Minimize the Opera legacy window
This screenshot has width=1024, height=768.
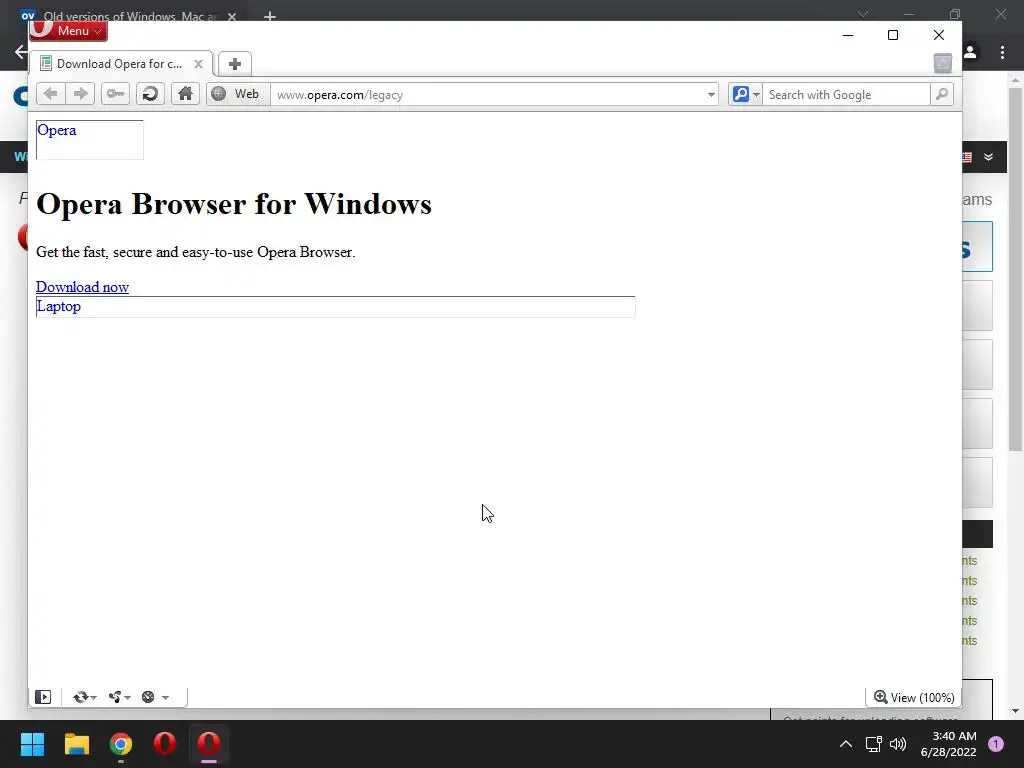tap(848, 35)
